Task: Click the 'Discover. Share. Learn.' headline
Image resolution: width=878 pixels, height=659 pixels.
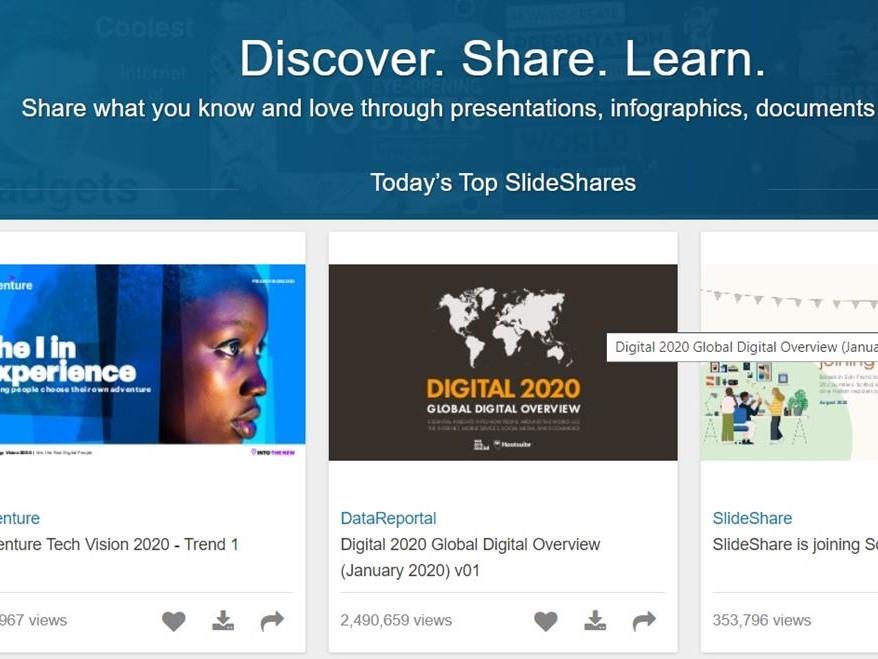Action: [502, 58]
